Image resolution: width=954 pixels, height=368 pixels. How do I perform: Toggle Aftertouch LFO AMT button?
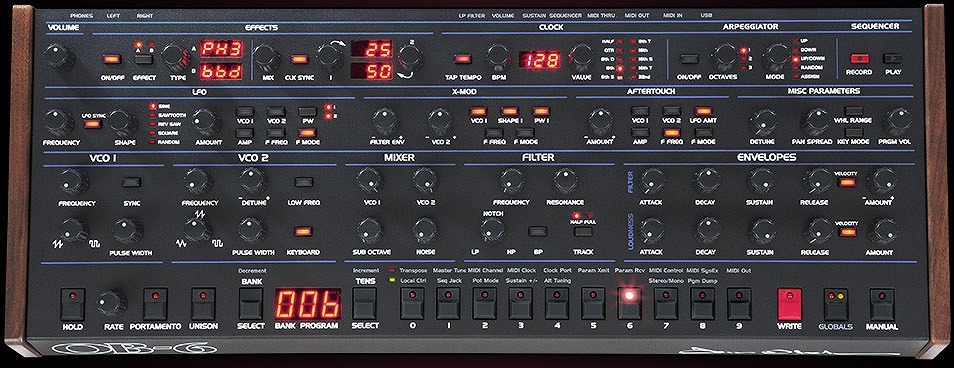point(703,111)
